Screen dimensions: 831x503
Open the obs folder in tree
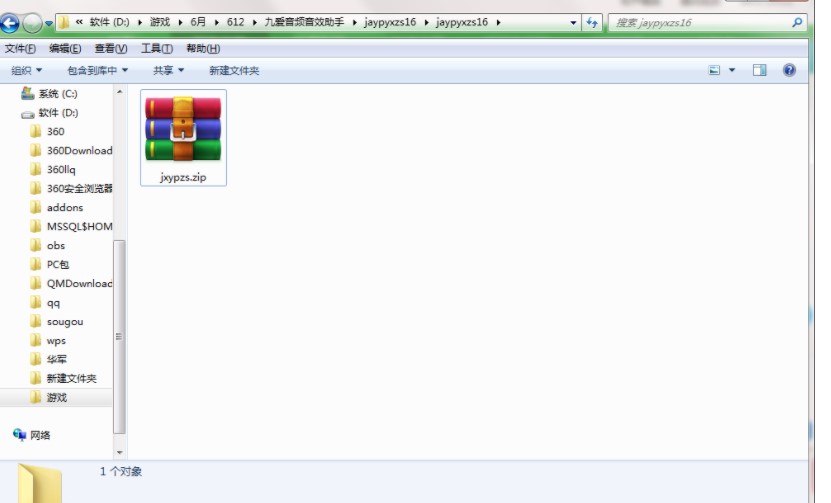pyautogui.click(x=47, y=246)
